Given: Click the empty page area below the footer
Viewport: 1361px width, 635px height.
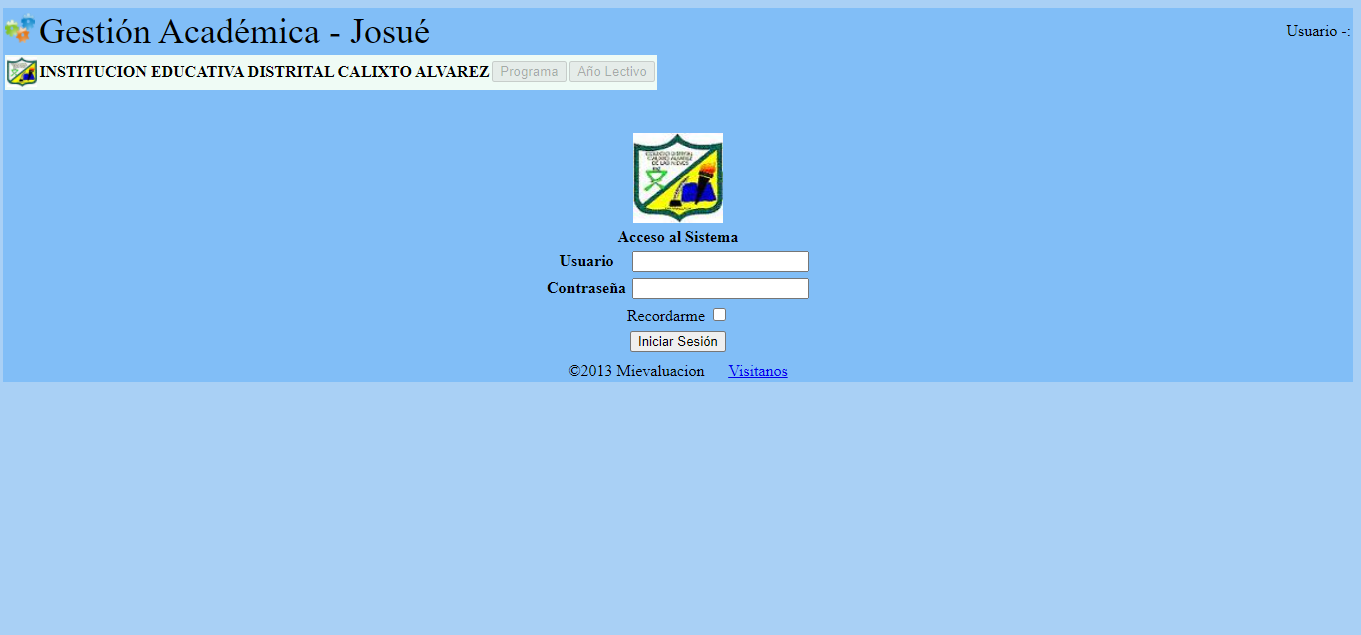Looking at the screenshot, I should [x=680, y=500].
